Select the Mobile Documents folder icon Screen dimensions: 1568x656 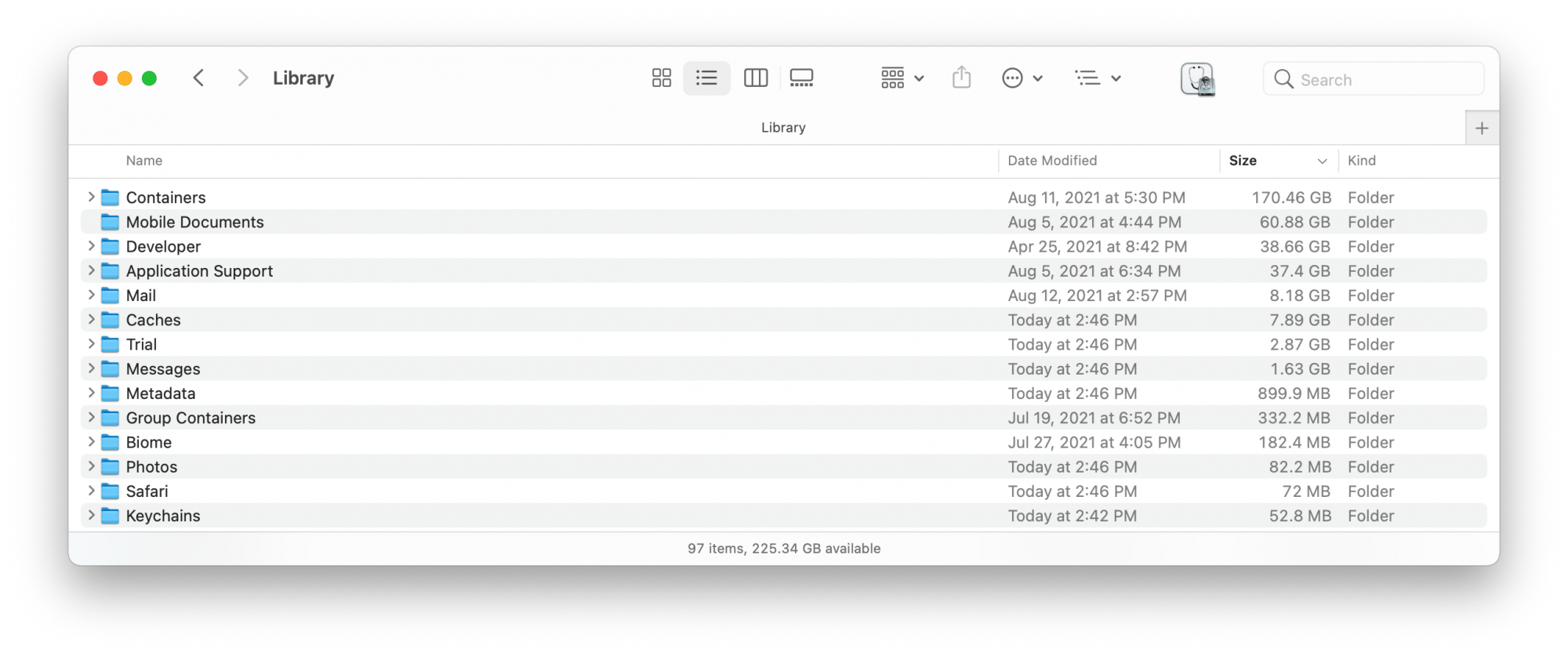(x=111, y=222)
